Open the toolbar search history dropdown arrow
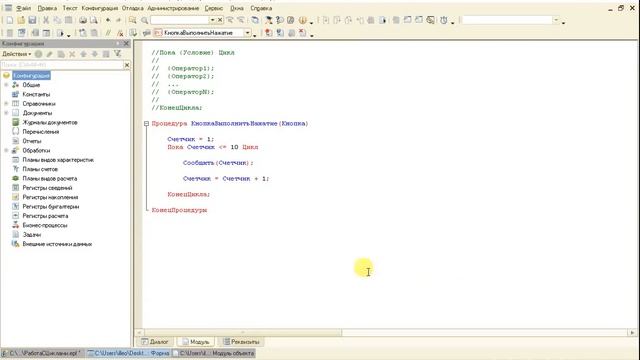The width and height of the screenshot is (640, 360). coord(213,20)
